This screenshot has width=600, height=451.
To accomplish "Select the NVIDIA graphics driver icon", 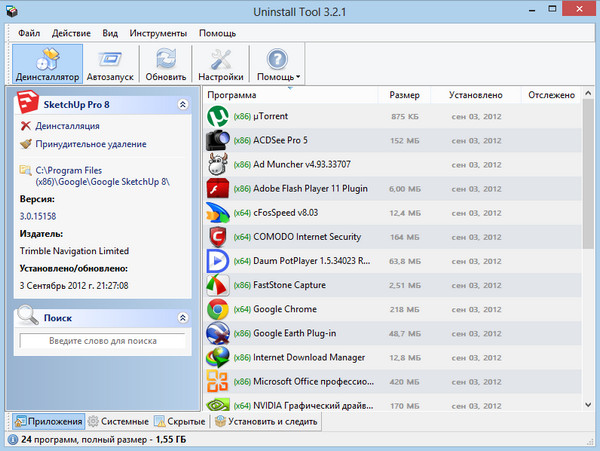I will (x=218, y=404).
